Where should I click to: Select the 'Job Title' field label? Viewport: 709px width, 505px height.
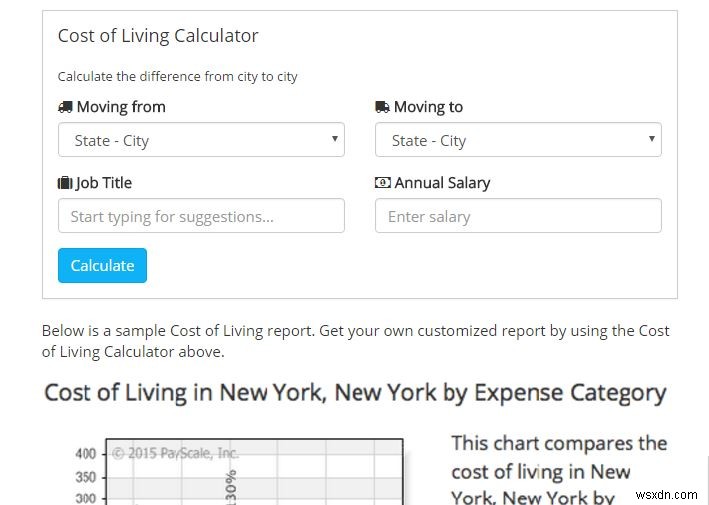click(104, 183)
